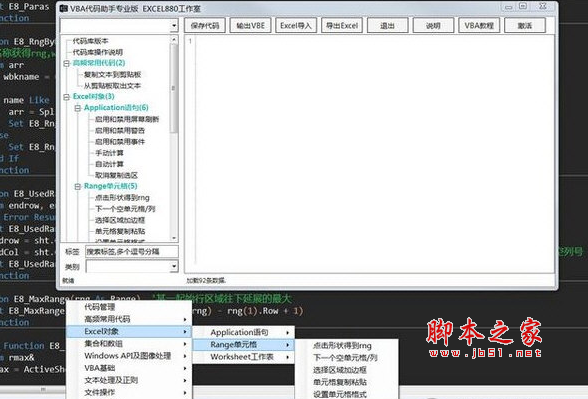Select 点击形状得到rng in the tree
This screenshot has height=399, width=588.
(x=122, y=198)
